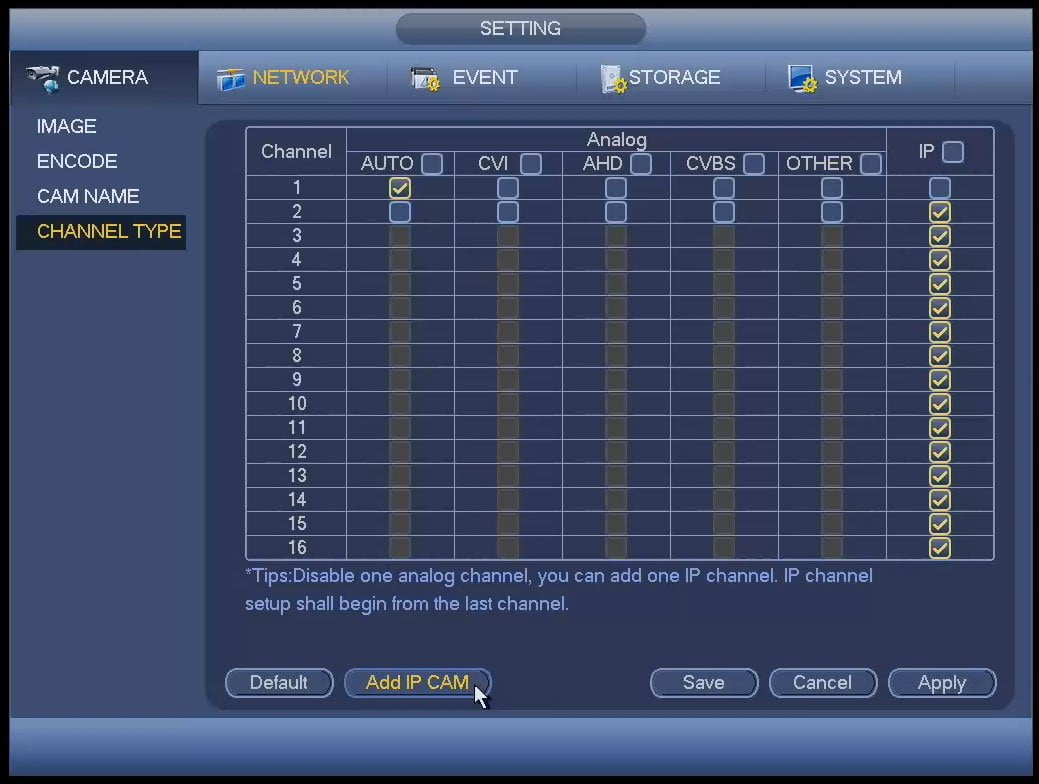This screenshot has height=784, width=1039.
Task: Click the SETTING title label
Action: 520,28
